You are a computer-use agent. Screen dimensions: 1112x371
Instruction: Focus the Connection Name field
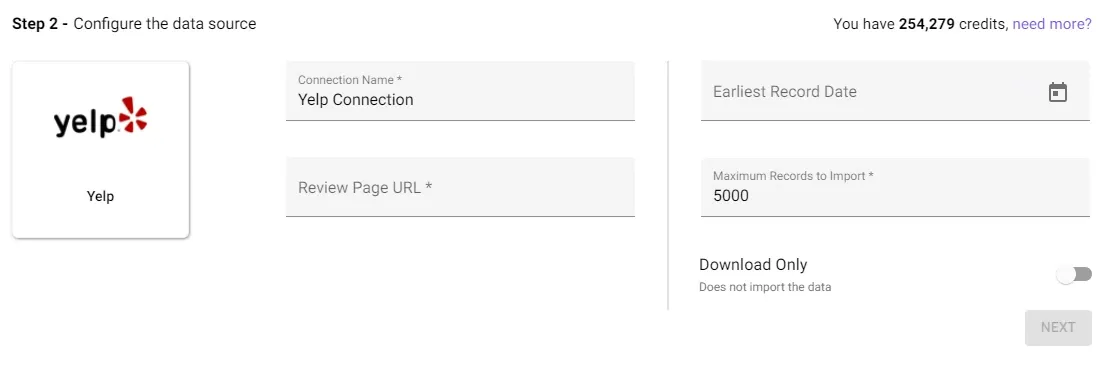click(x=460, y=91)
